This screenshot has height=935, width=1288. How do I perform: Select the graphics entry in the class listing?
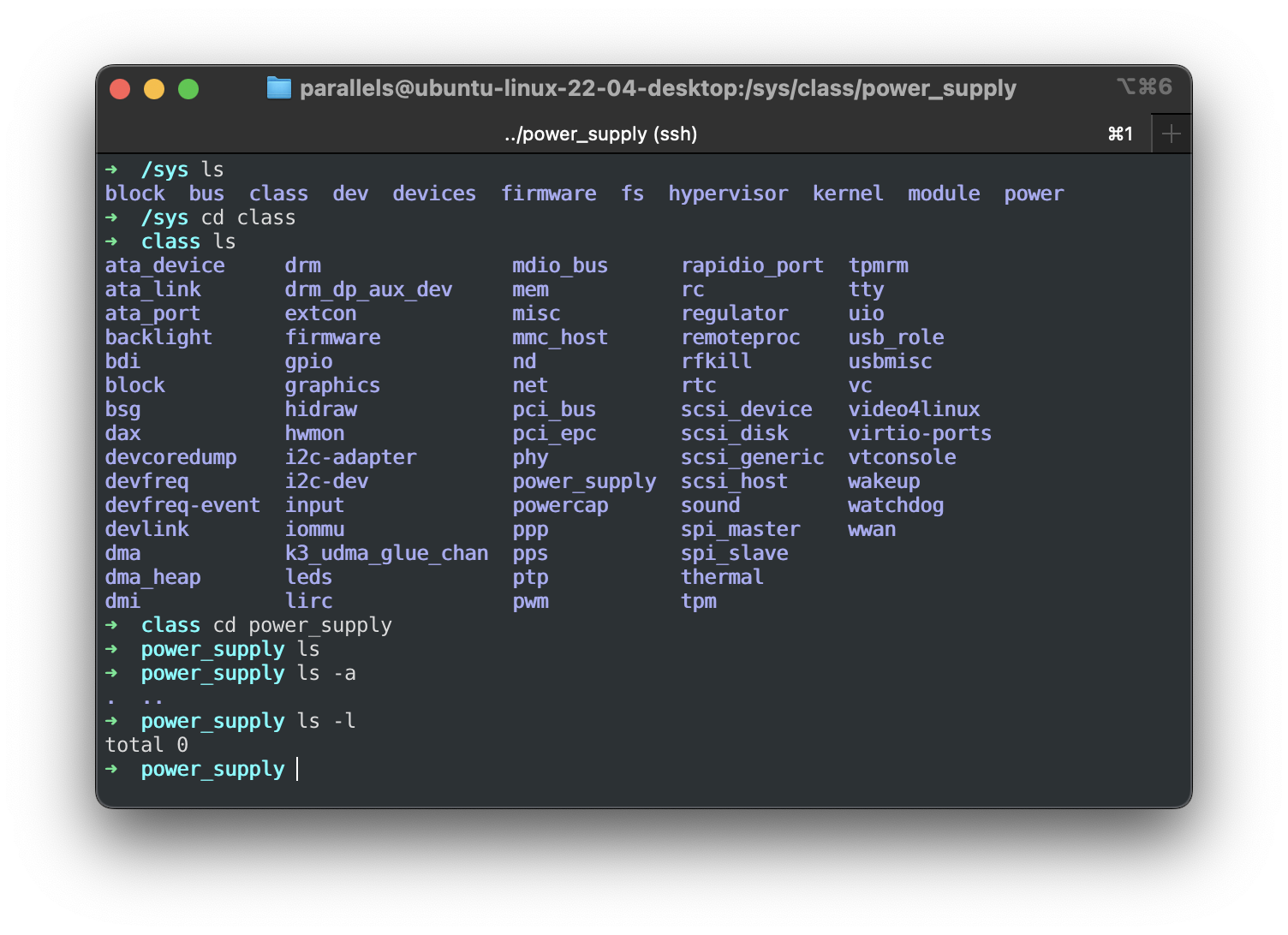click(333, 385)
